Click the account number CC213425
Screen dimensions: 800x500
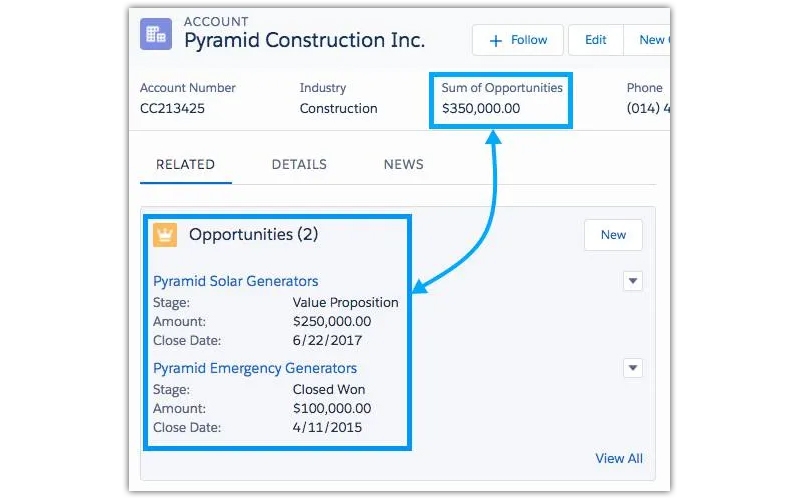[x=172, y=108]
